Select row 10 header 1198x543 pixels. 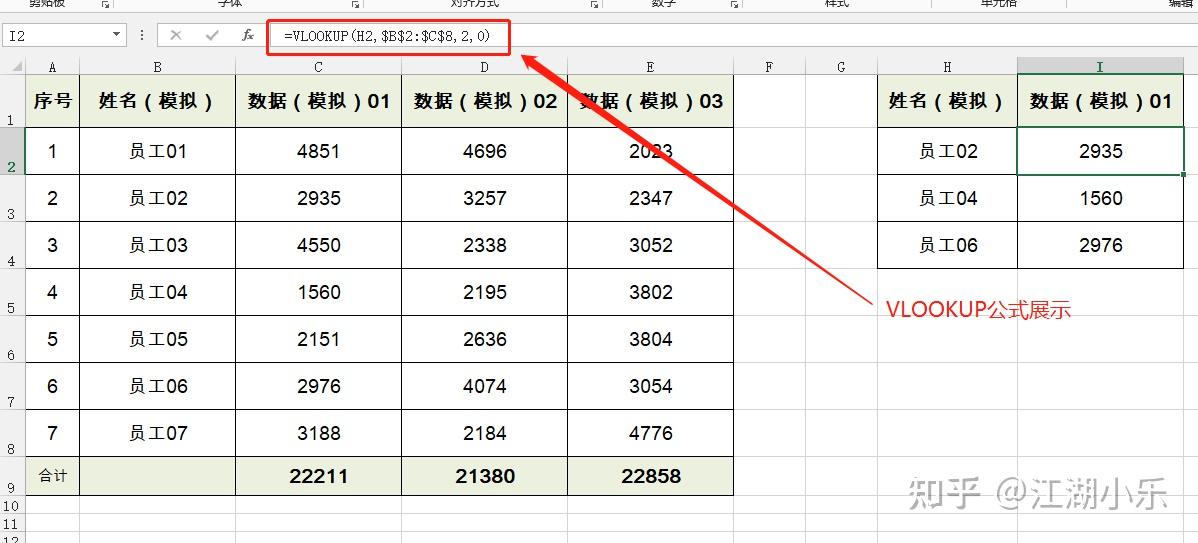tap(12, 506)
